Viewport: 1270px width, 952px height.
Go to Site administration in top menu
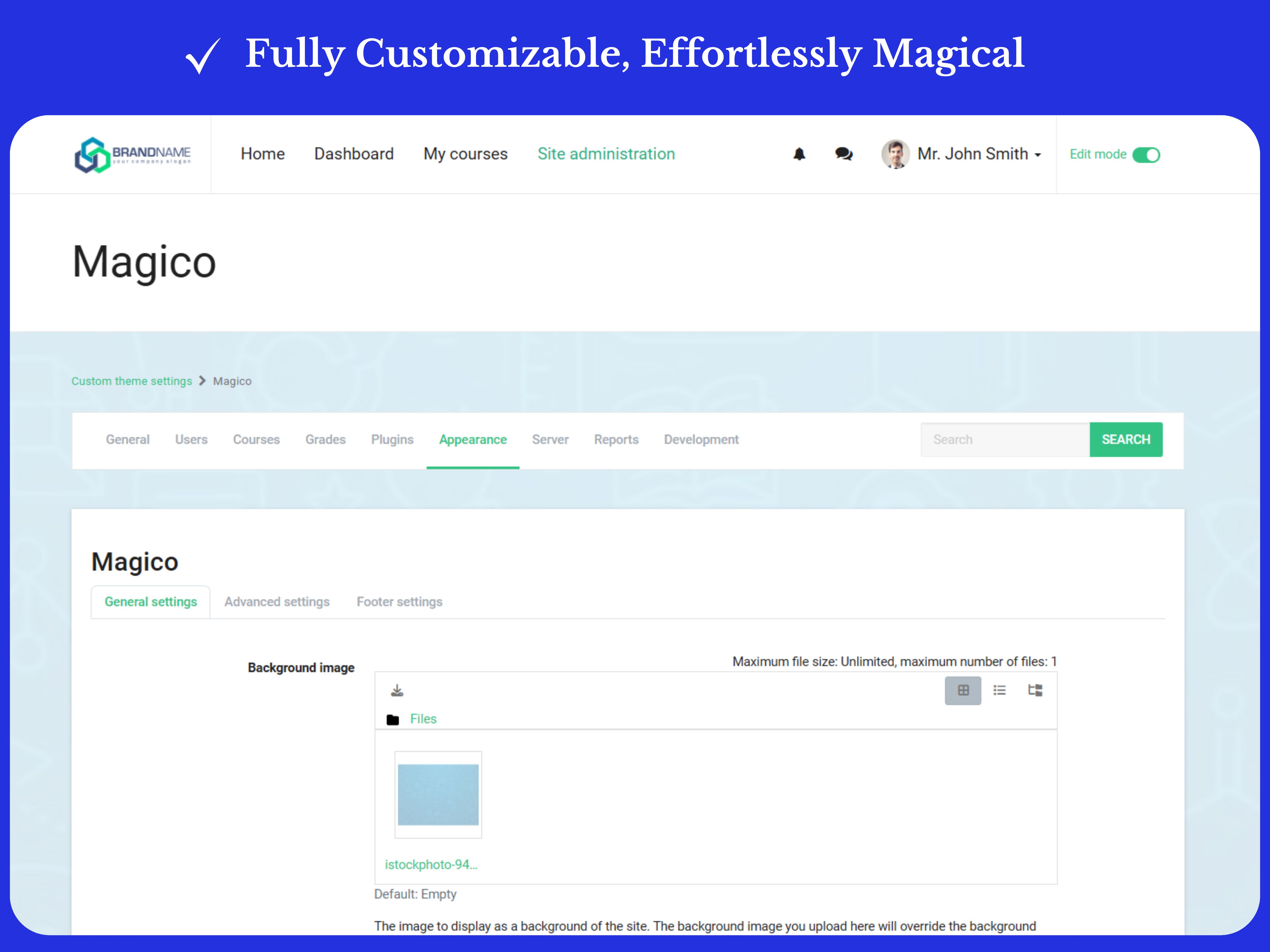[x=606, y=154]
